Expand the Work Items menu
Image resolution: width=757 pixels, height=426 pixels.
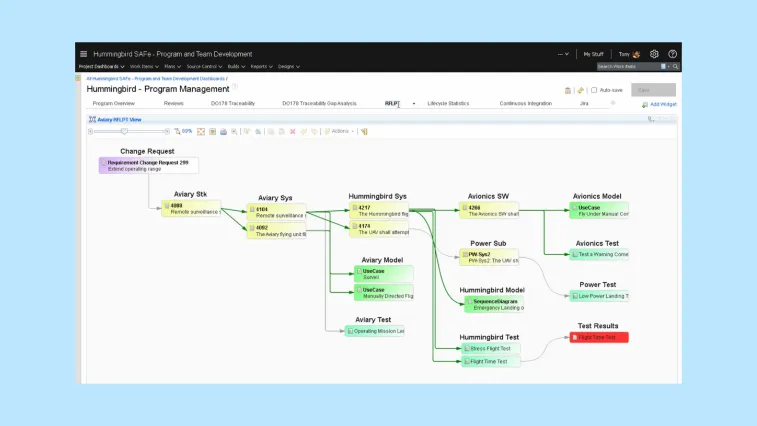[144, 67]
